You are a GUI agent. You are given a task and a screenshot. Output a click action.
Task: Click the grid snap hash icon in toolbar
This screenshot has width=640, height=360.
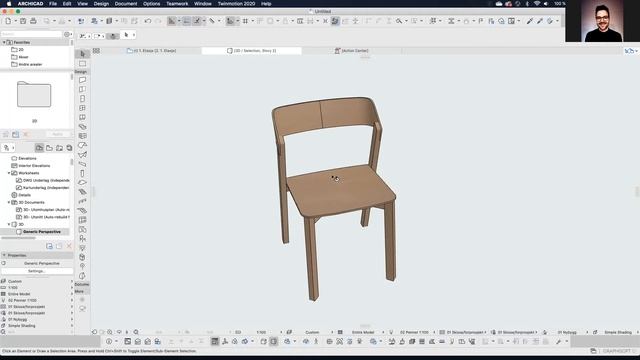tap(245, 21)
